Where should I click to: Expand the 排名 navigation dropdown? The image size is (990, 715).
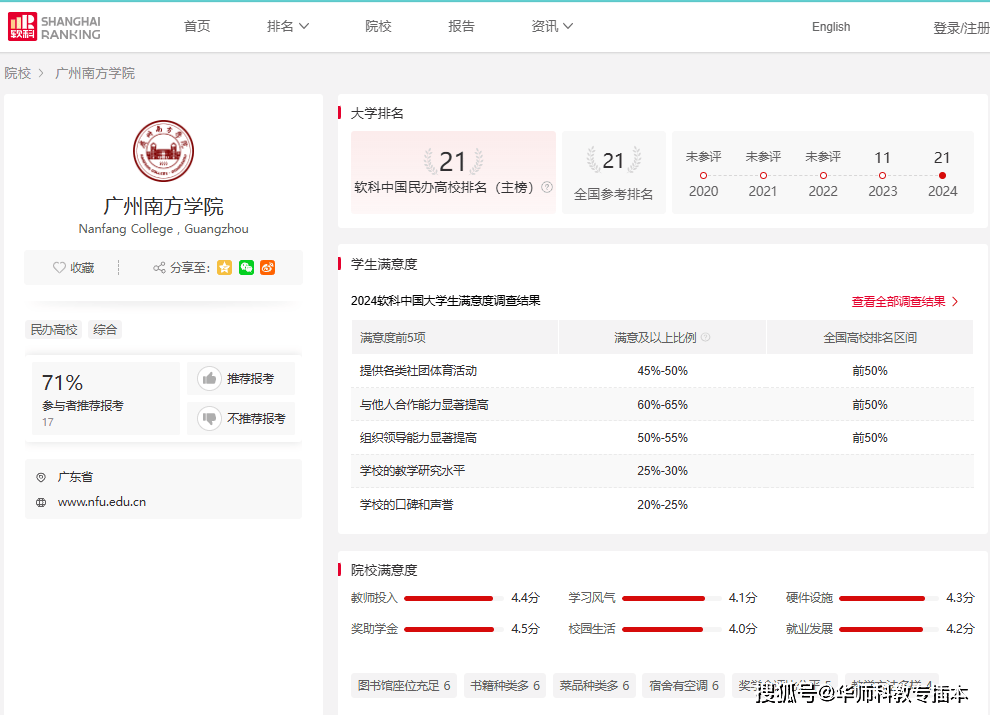(288, 27)
